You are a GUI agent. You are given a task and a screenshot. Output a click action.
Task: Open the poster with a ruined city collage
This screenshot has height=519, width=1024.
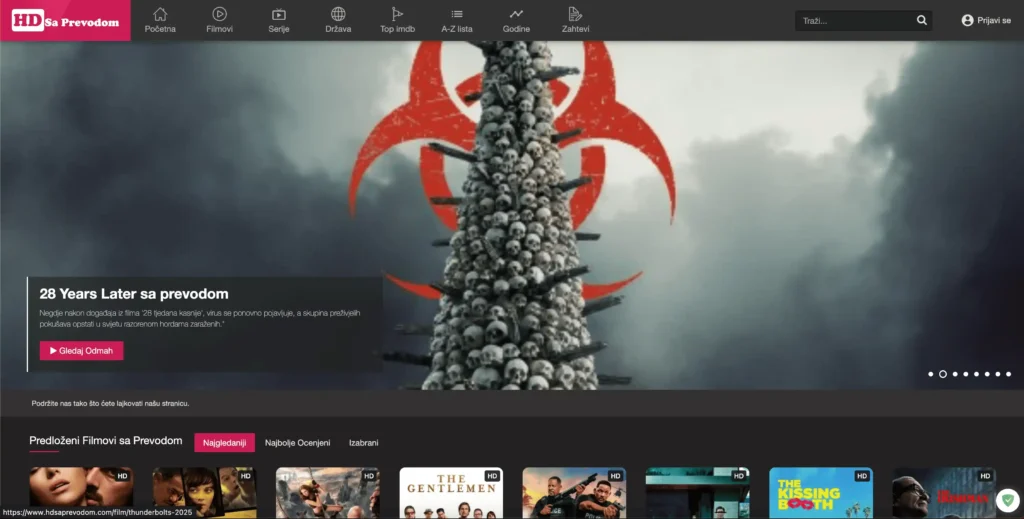328,493
